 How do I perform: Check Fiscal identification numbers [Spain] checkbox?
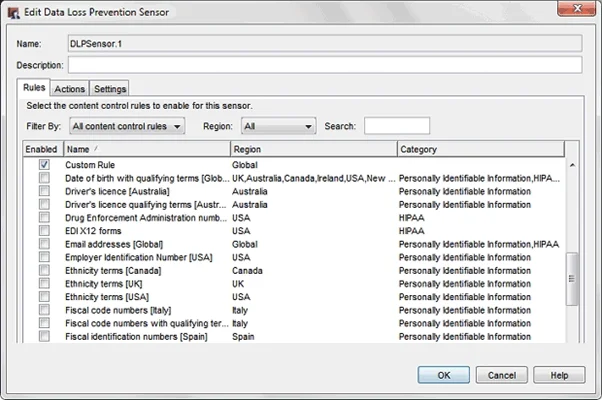(44, 336)
